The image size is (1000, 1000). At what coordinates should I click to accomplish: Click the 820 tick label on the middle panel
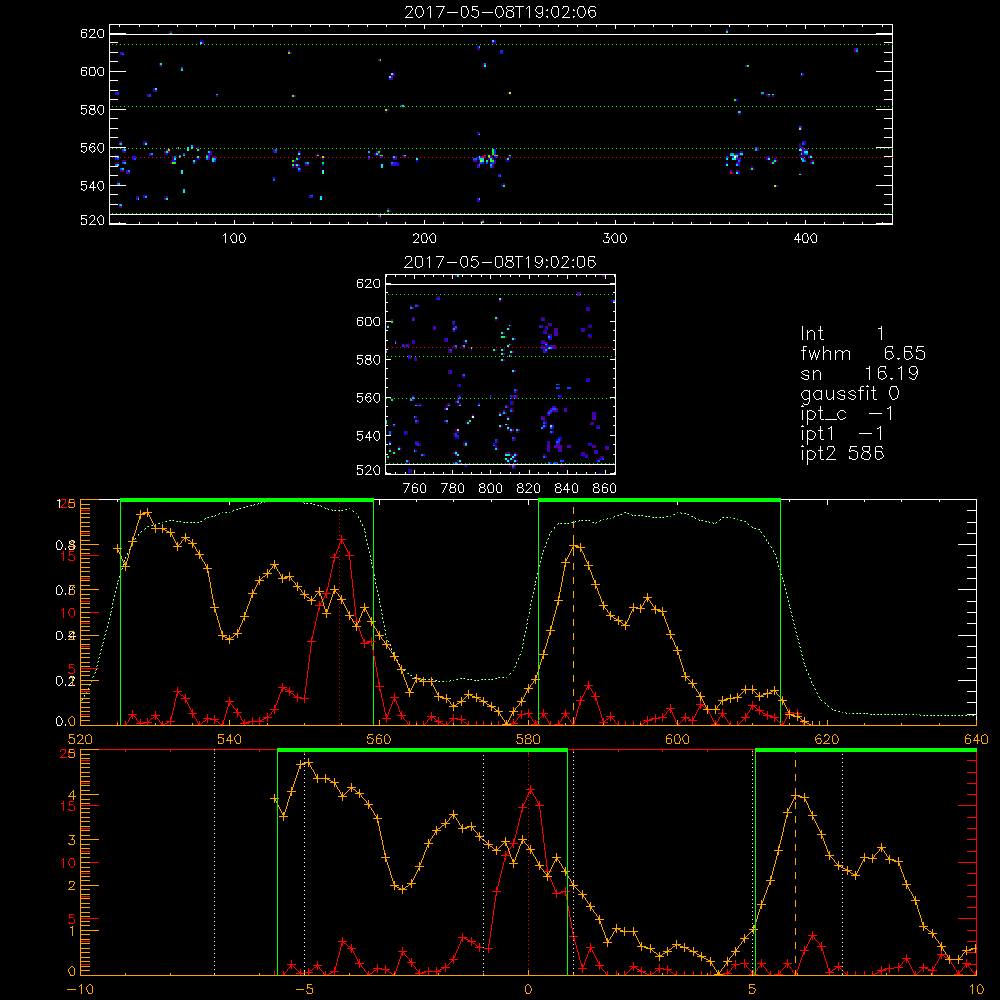tap(529, 489)
